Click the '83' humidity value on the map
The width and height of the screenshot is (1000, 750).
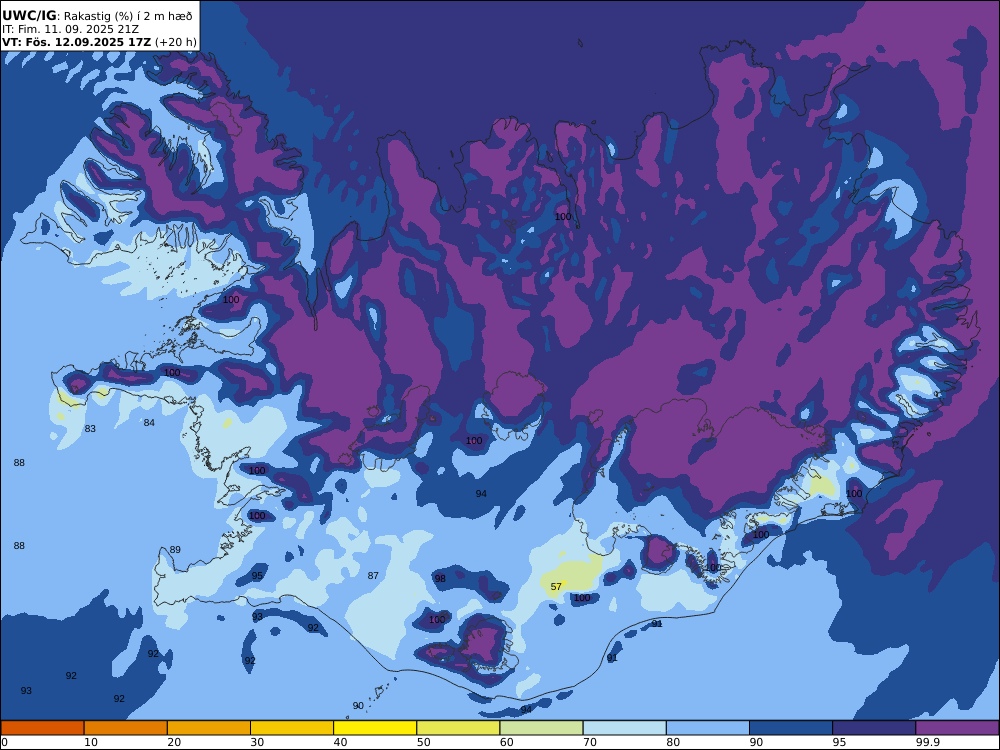pos(91,429)
